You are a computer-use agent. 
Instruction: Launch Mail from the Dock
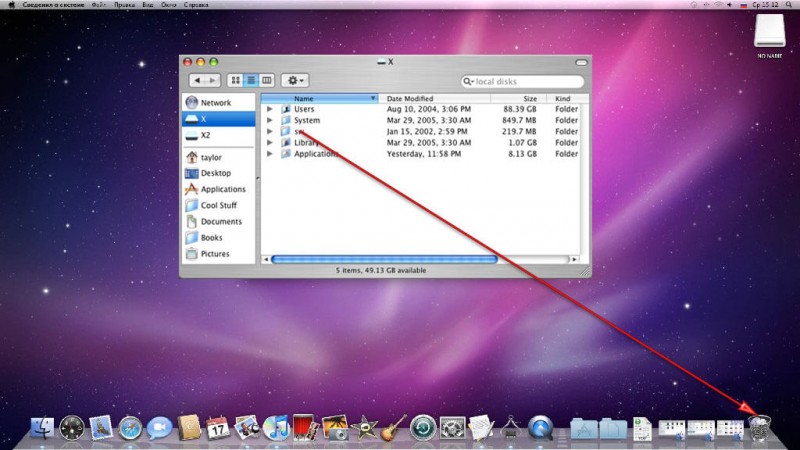point(101,428)
